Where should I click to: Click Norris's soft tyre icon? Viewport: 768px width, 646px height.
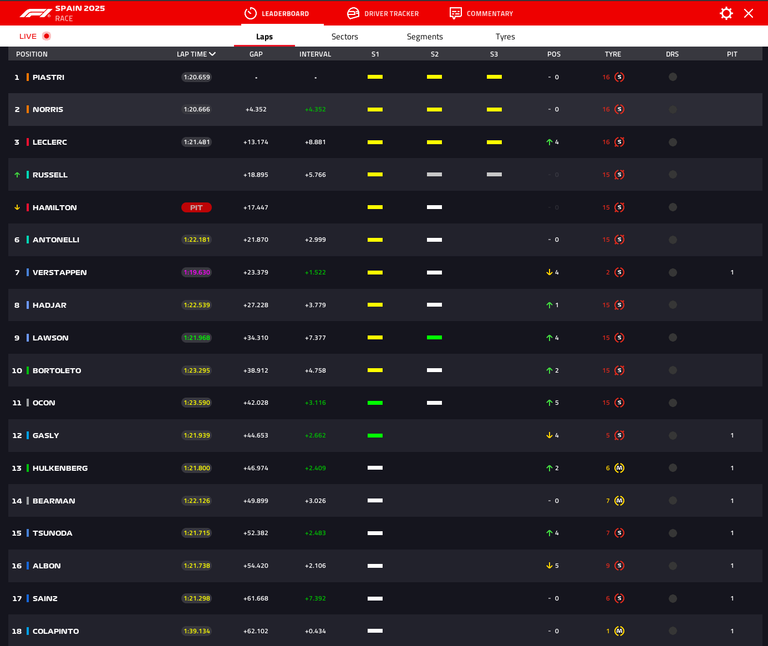(619, 109)
